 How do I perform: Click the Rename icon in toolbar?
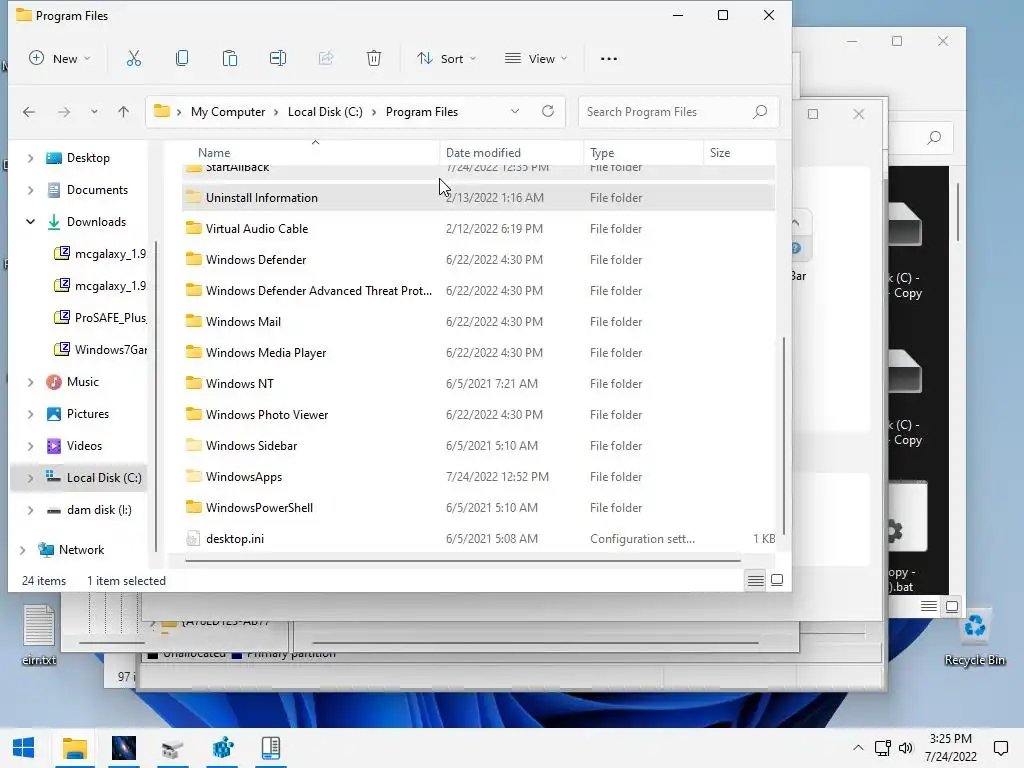[x=278, y=59]
